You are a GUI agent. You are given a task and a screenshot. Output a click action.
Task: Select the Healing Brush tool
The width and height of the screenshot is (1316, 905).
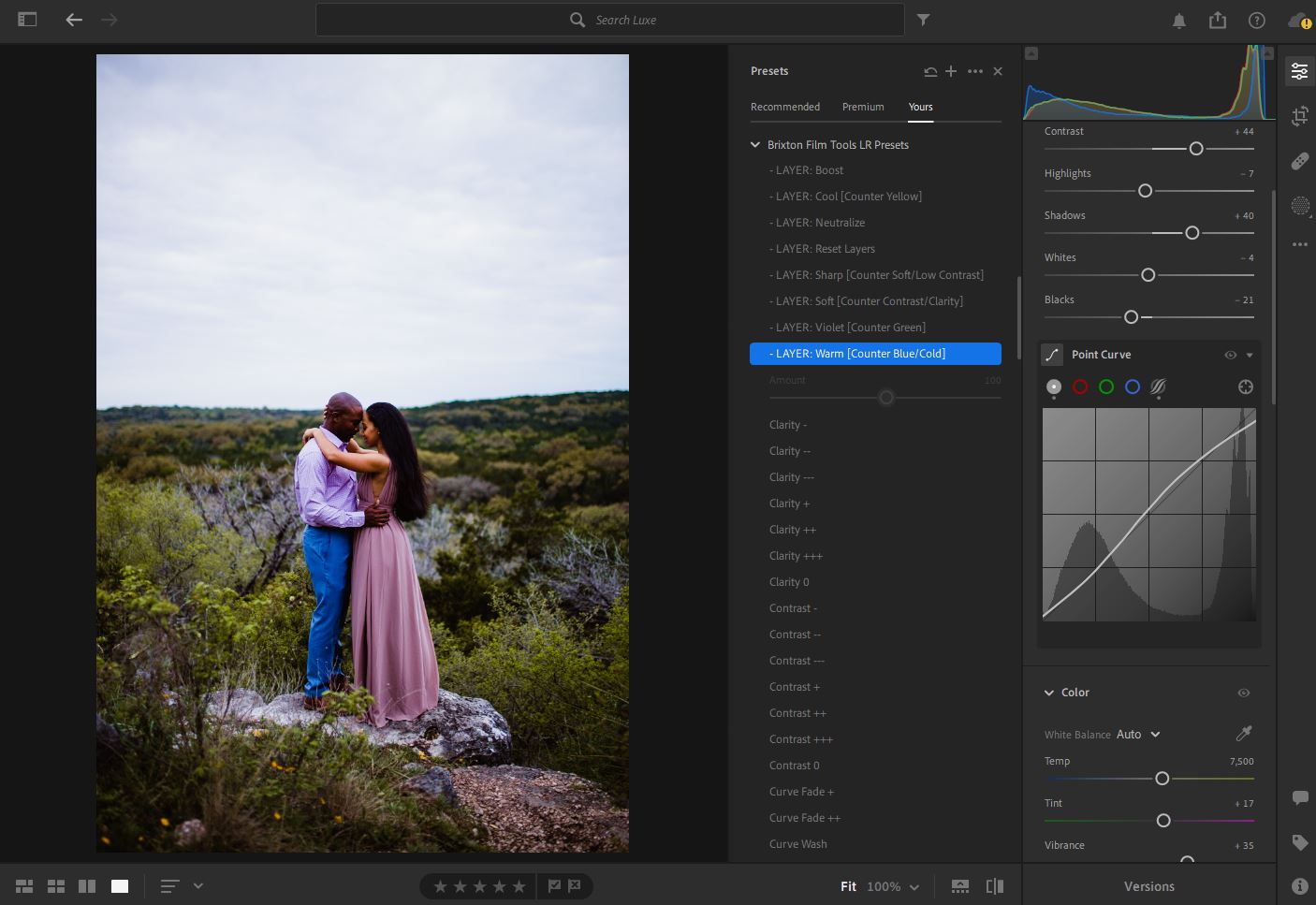coord(1299,161)
